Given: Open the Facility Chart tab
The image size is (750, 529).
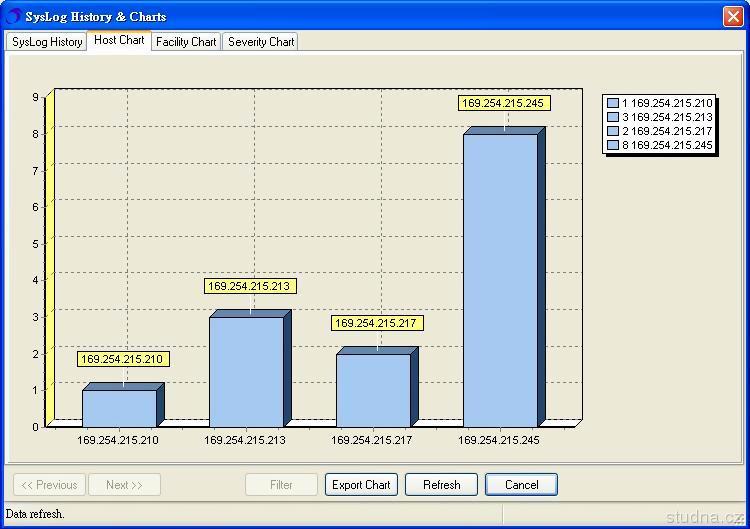Looking at the screenshot, I should (x=186, y=42).
